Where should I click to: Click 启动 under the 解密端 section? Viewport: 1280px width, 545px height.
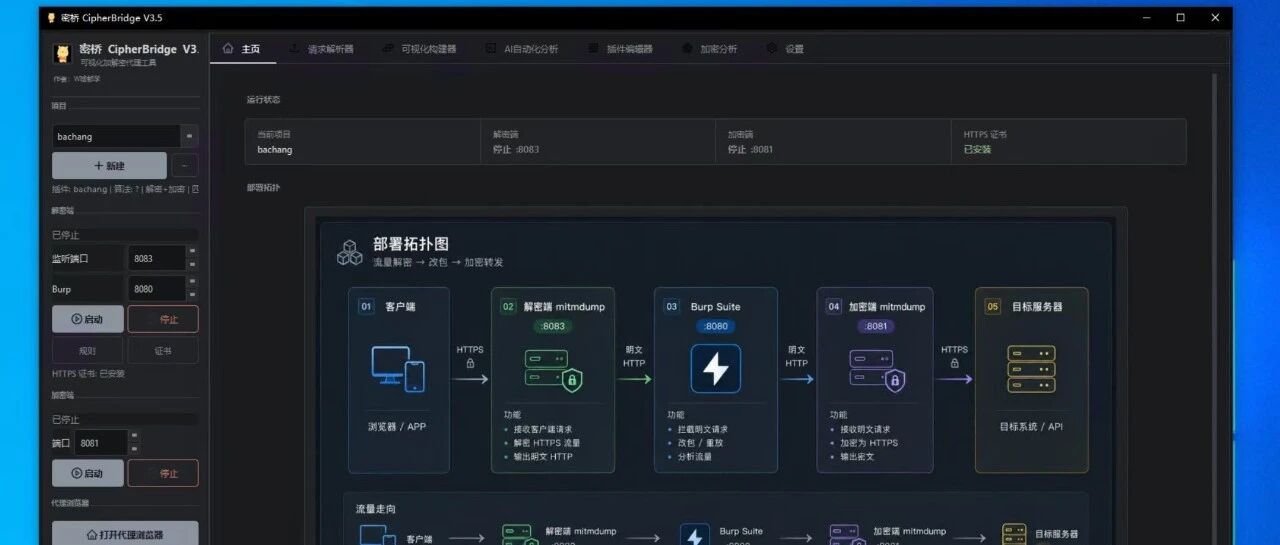88,319
